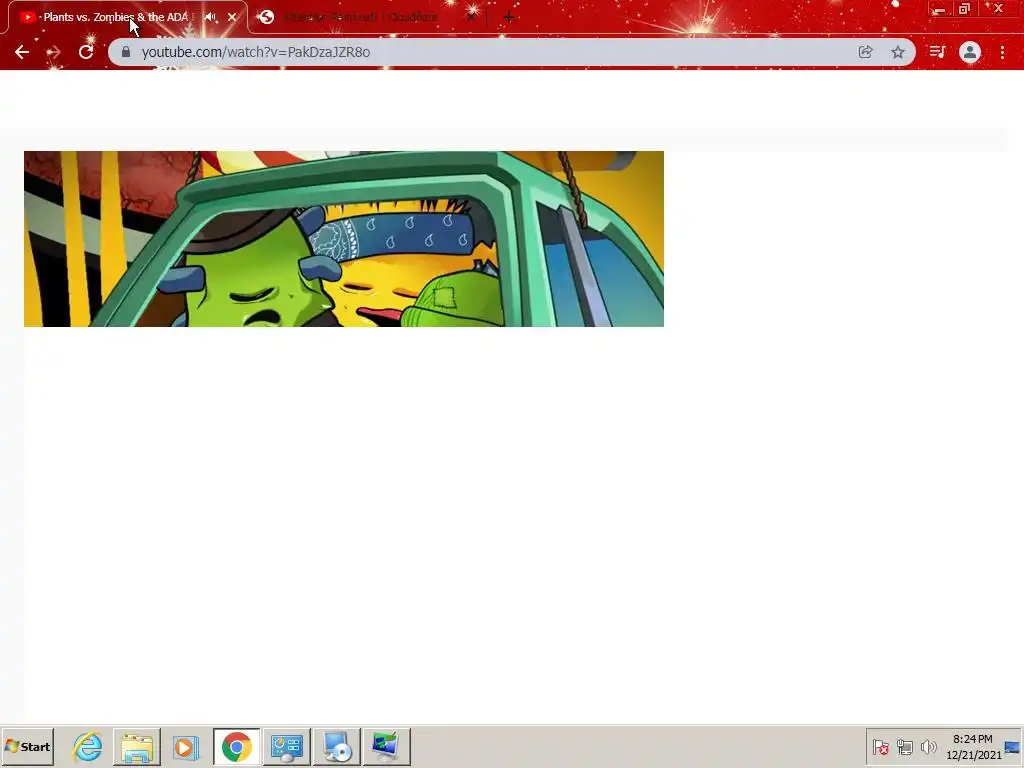Switch to the Plants vs. Zombies tab
This screenshot has height=768, width=1024.
tap(127, 17)
